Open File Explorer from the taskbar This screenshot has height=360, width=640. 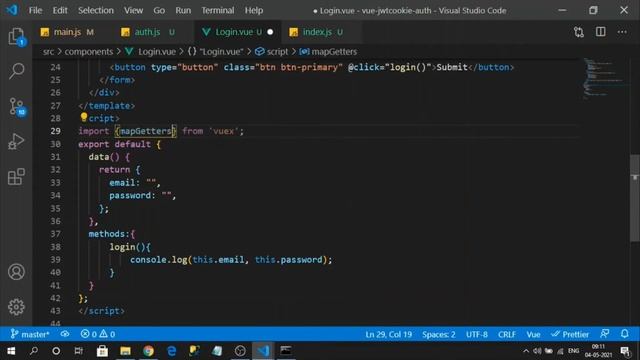click(x=125, y=351)
